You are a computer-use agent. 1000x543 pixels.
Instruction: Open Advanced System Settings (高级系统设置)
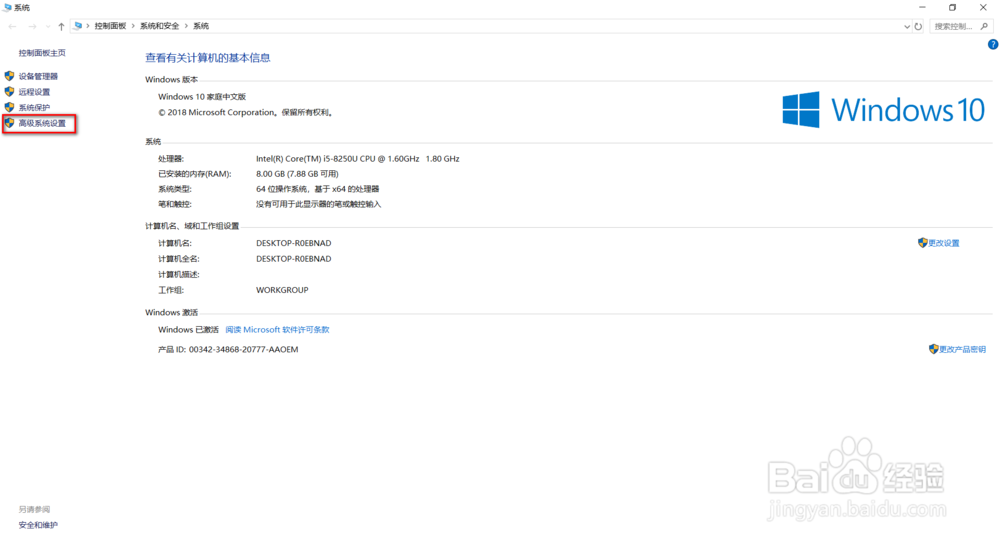(x=42, y=123)
